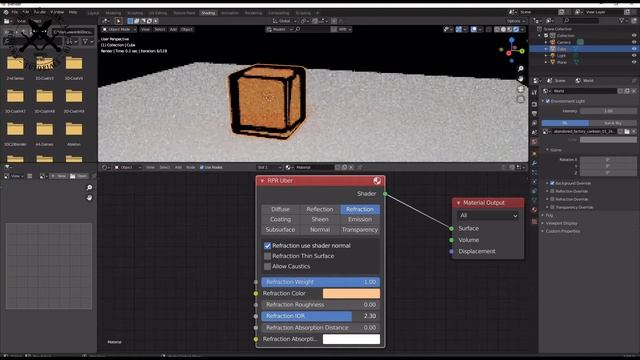The image size is (640, 360).
Task: Open the Tool settings tab icon in Properties
Action: 534,93
